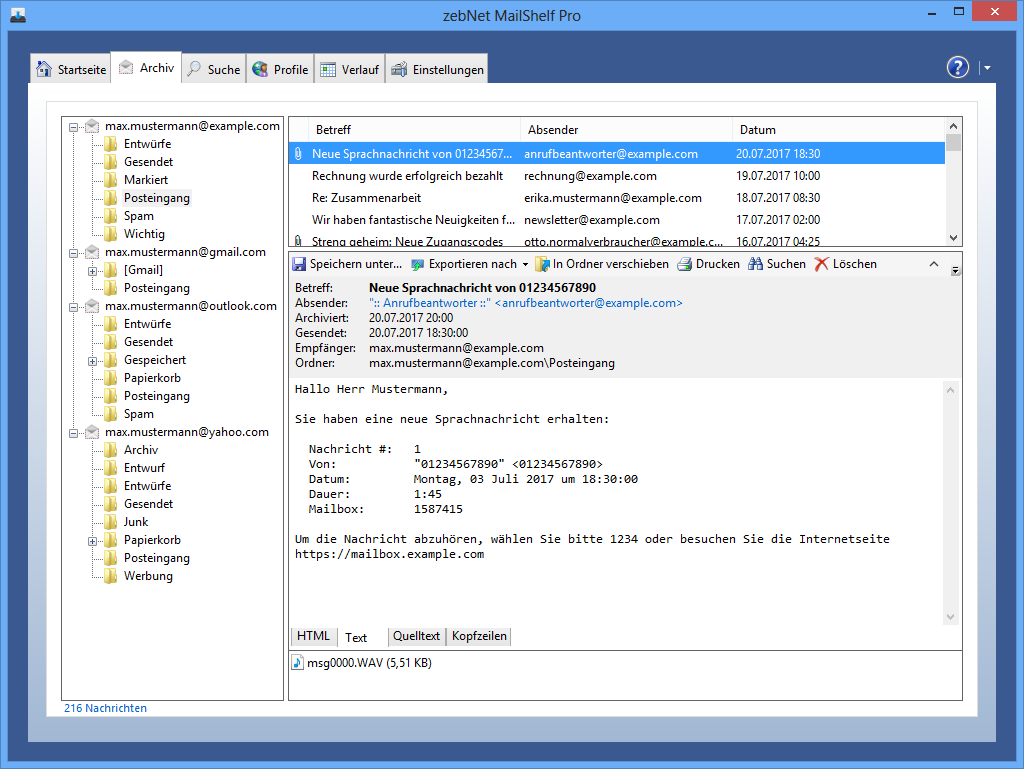This screenshot has height=769, width=1024.
Task: Click the Exportieren nach icon
Action: pos(417,264)
